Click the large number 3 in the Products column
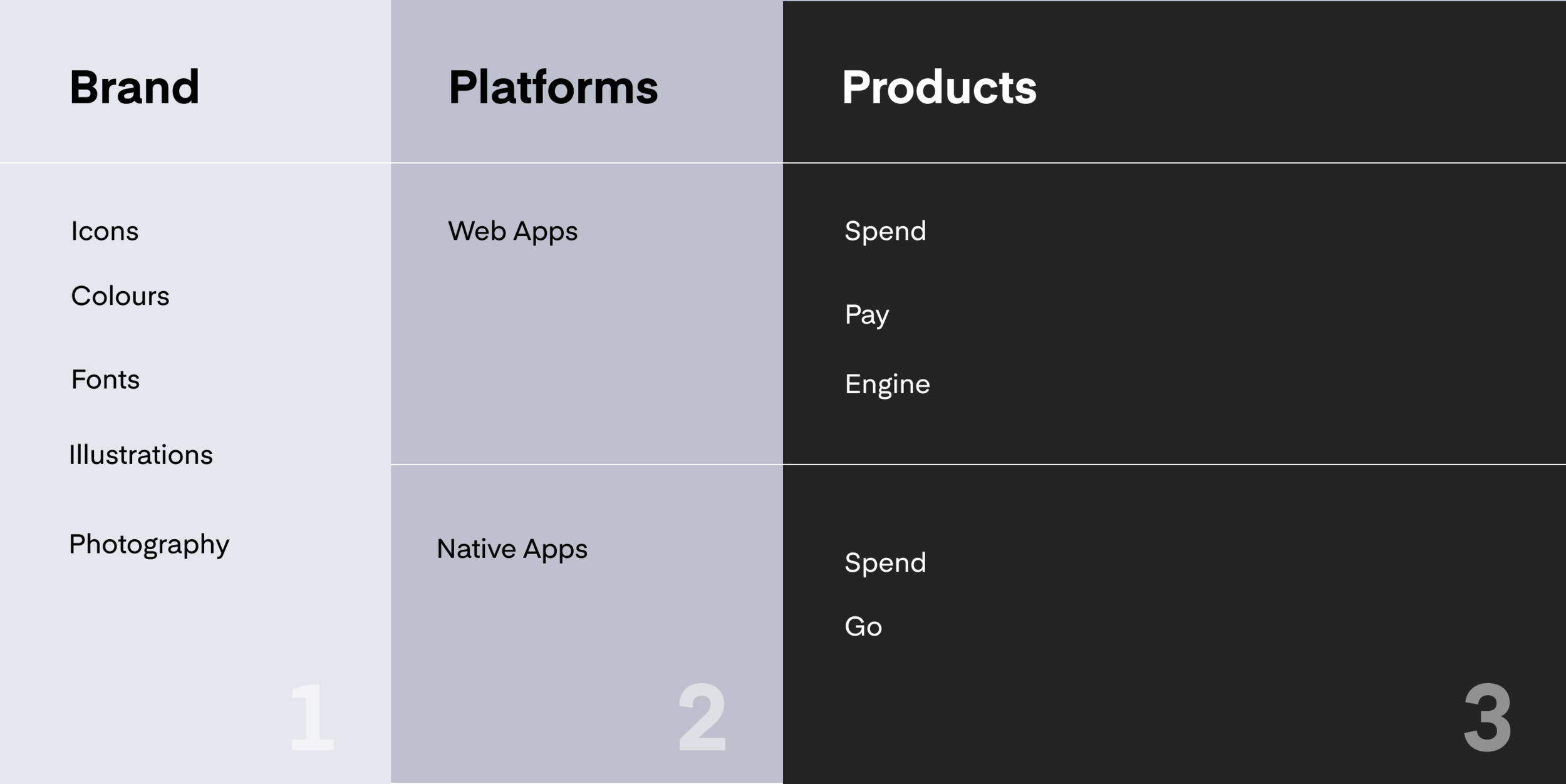This screenshot has height=784, width=1566. click(x=1488, y=718)
